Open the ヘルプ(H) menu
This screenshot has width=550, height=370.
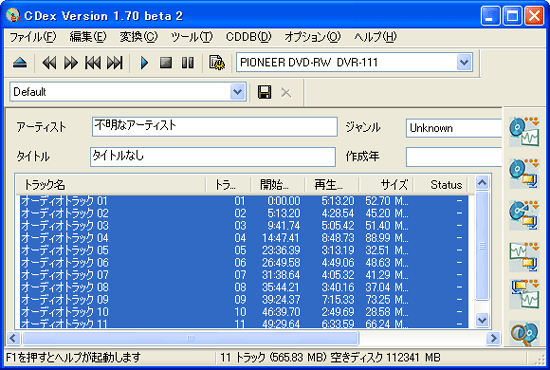point(375,37)
